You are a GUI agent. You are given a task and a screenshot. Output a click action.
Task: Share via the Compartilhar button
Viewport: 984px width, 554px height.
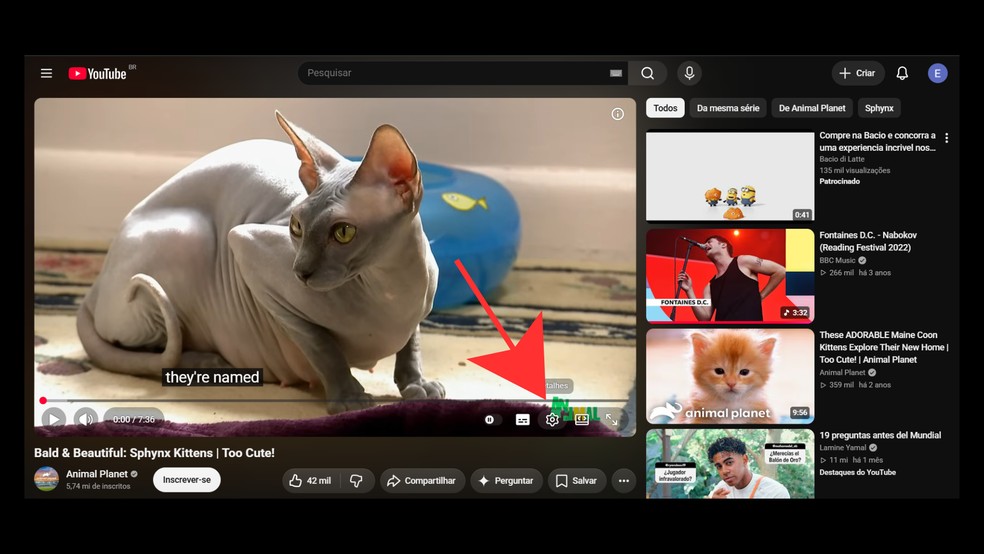[x=422, y=481]
